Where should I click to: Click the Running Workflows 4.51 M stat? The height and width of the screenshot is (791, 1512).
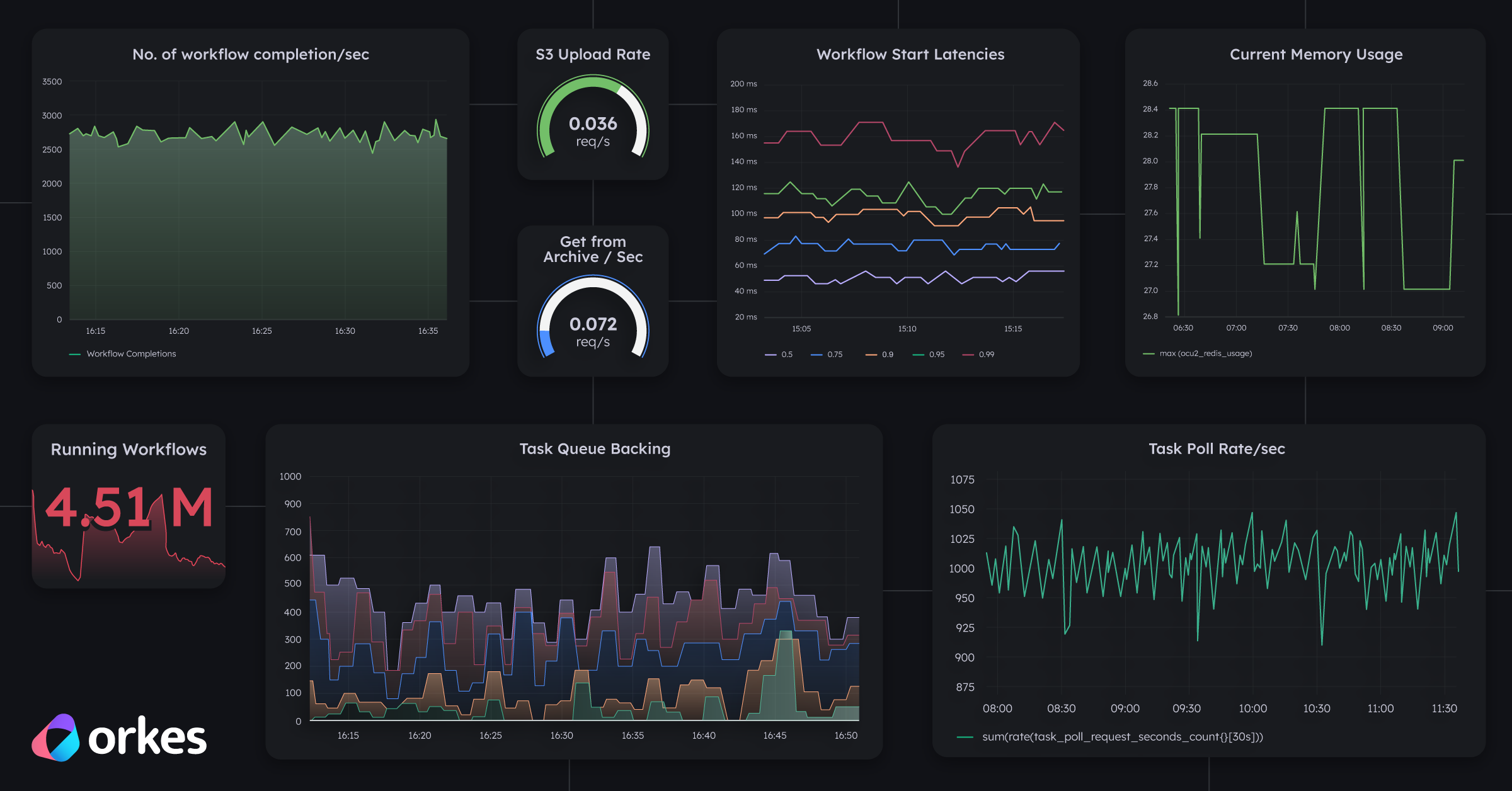(129, 508)
